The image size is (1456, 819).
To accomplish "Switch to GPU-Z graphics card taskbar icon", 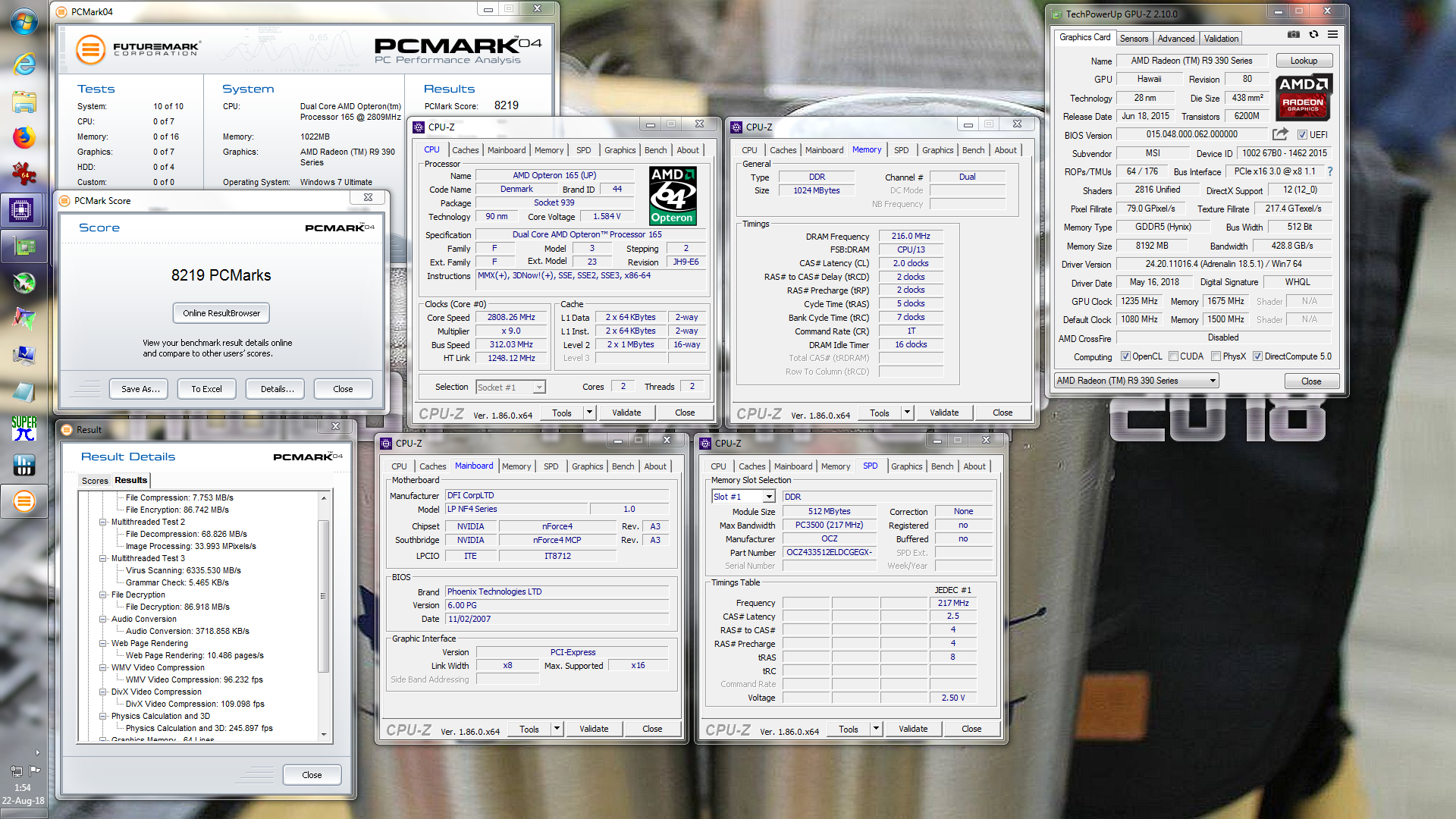I will pyautogui.click(x=24, y=246).
